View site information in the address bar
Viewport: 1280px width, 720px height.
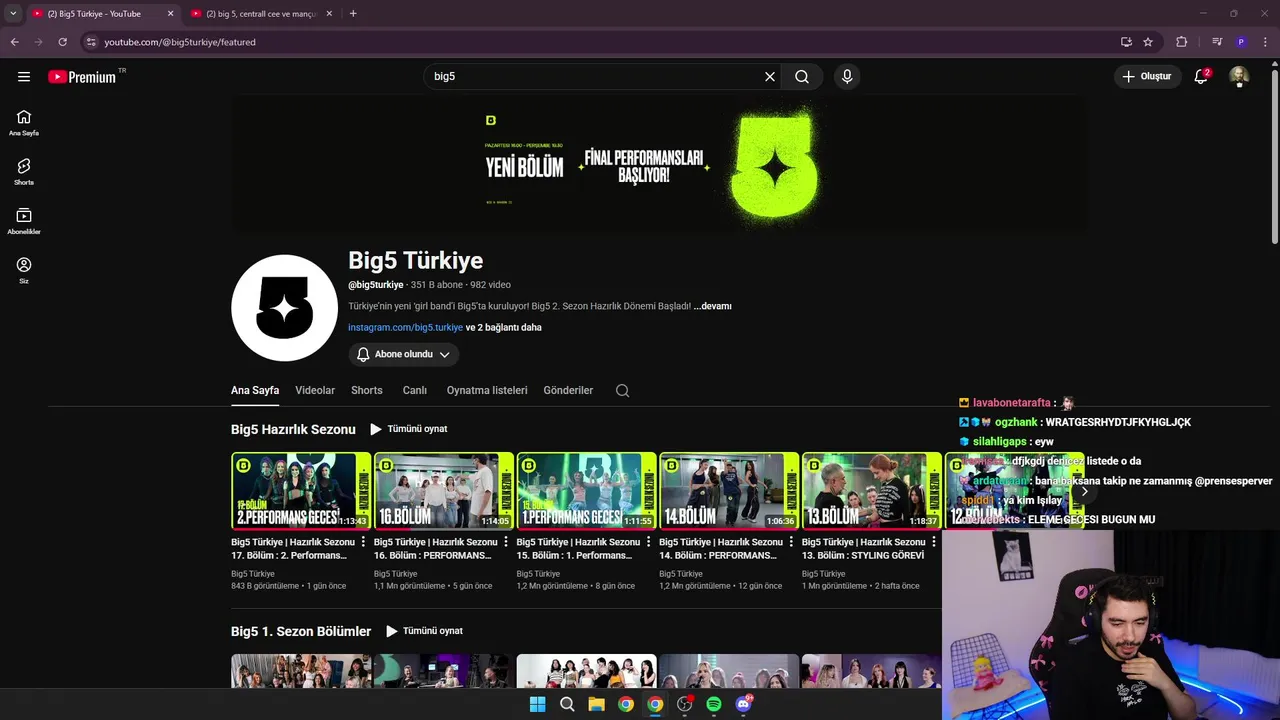point(91,42)
